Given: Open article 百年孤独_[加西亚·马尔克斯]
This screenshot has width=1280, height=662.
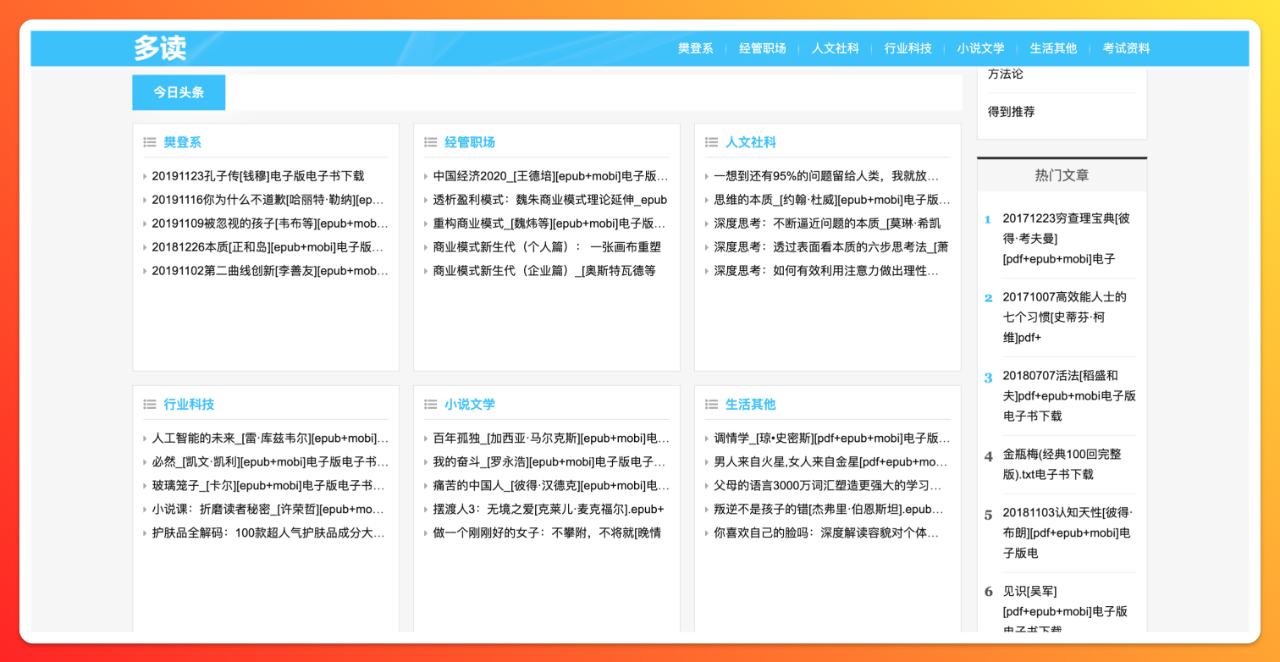Looking at the screenshot, I should [x=551, y=438].
